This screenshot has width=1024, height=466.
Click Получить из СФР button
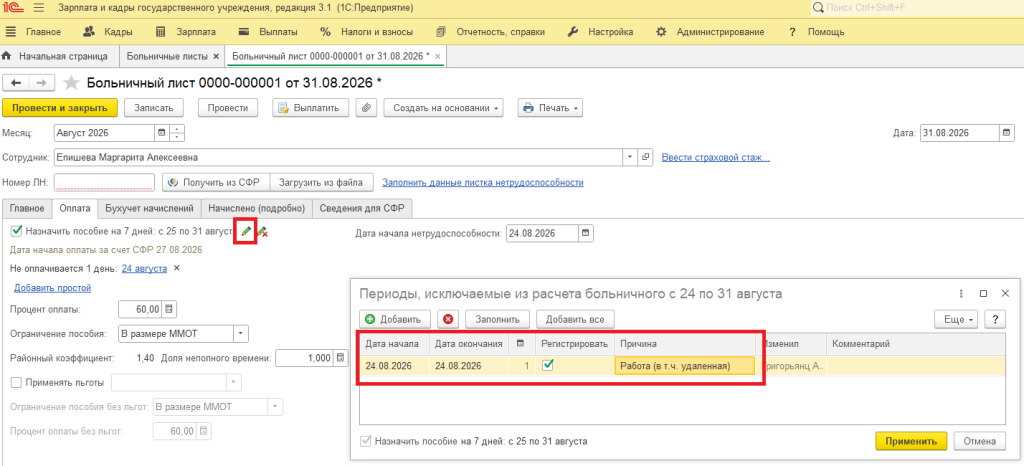(x=216, y=182)
